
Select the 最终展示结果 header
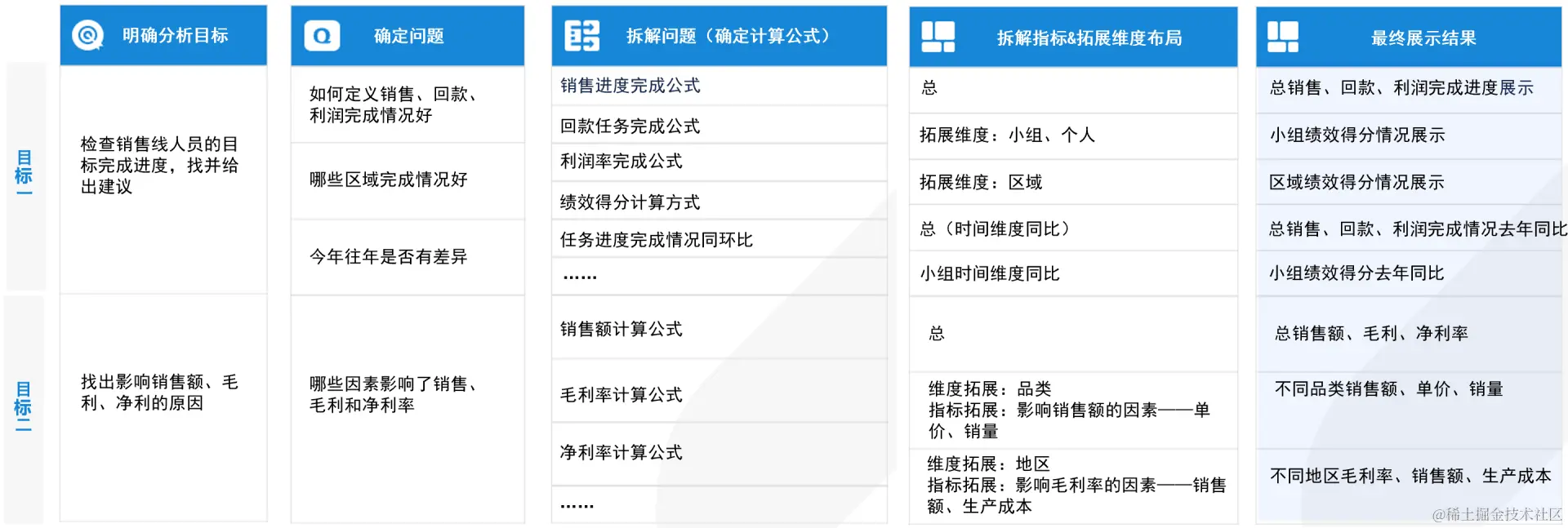(x=1409, y=37)
